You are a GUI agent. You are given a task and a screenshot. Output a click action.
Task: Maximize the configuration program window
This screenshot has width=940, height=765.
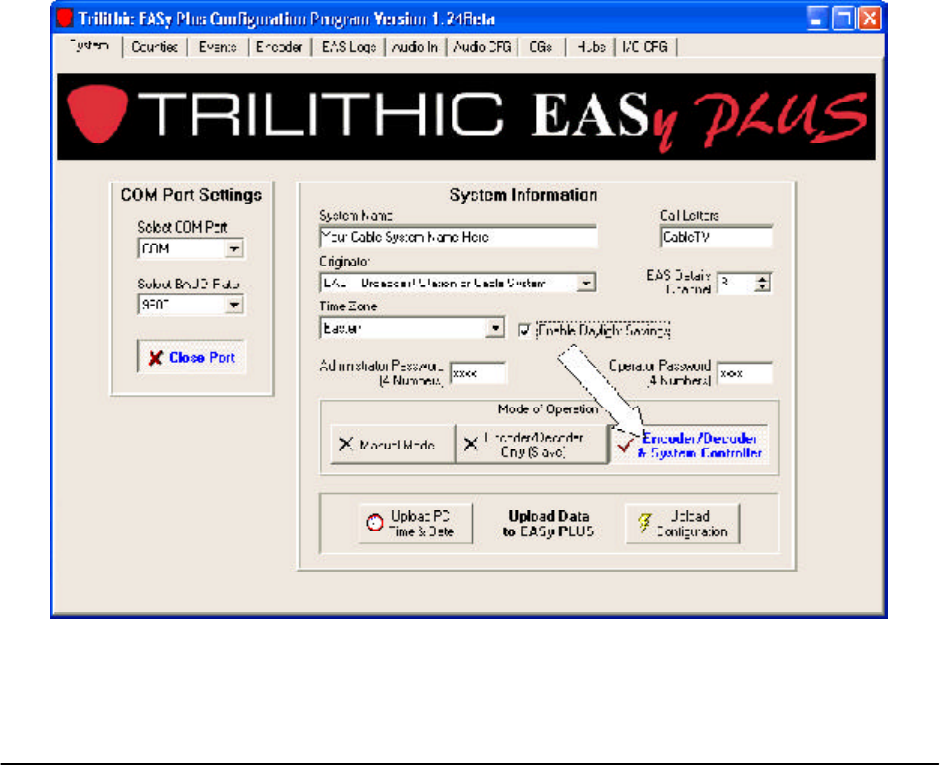[x=843, y=18]
